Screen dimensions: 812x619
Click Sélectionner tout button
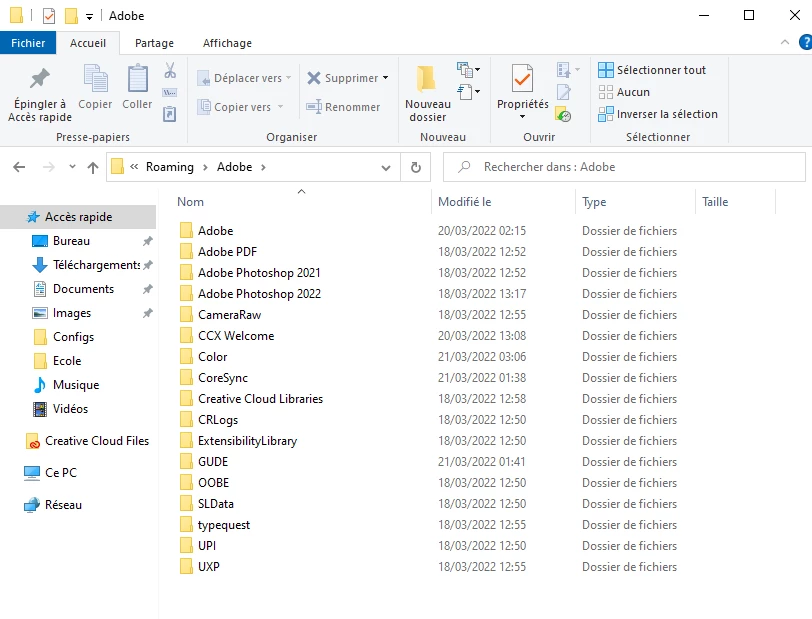(x=652, y=70)
